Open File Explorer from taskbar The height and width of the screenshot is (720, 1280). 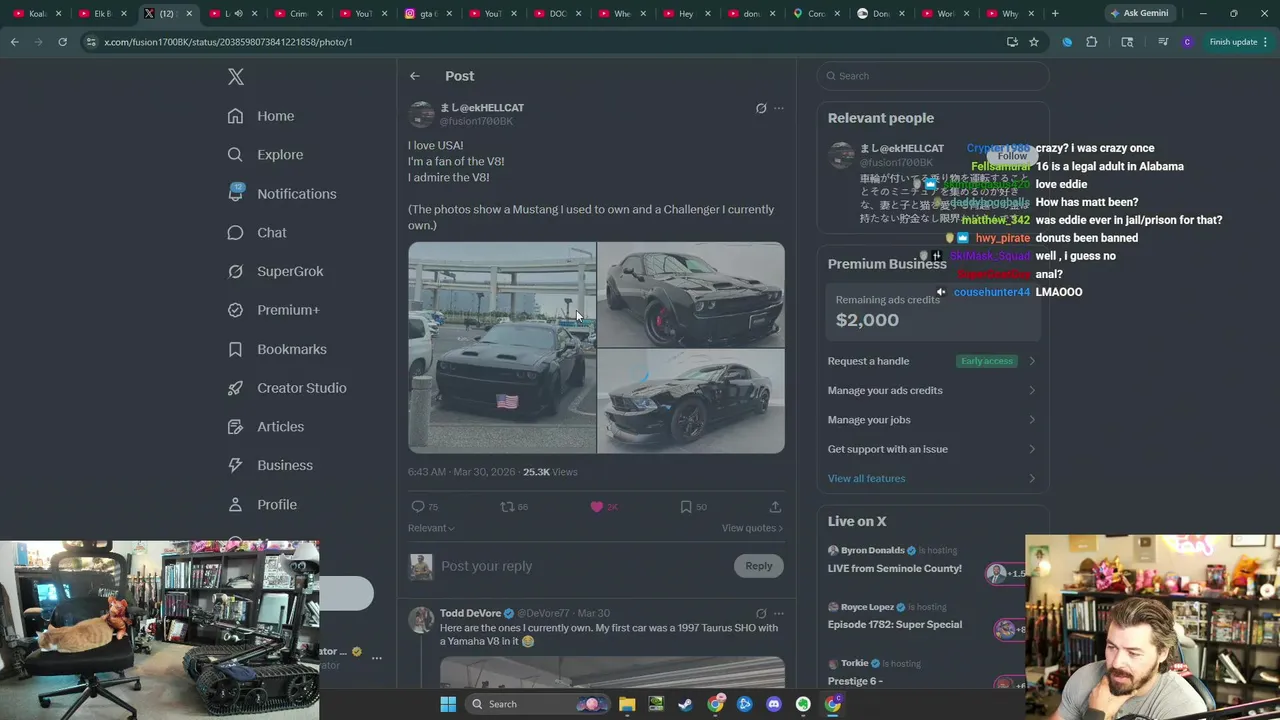[627, 704]
